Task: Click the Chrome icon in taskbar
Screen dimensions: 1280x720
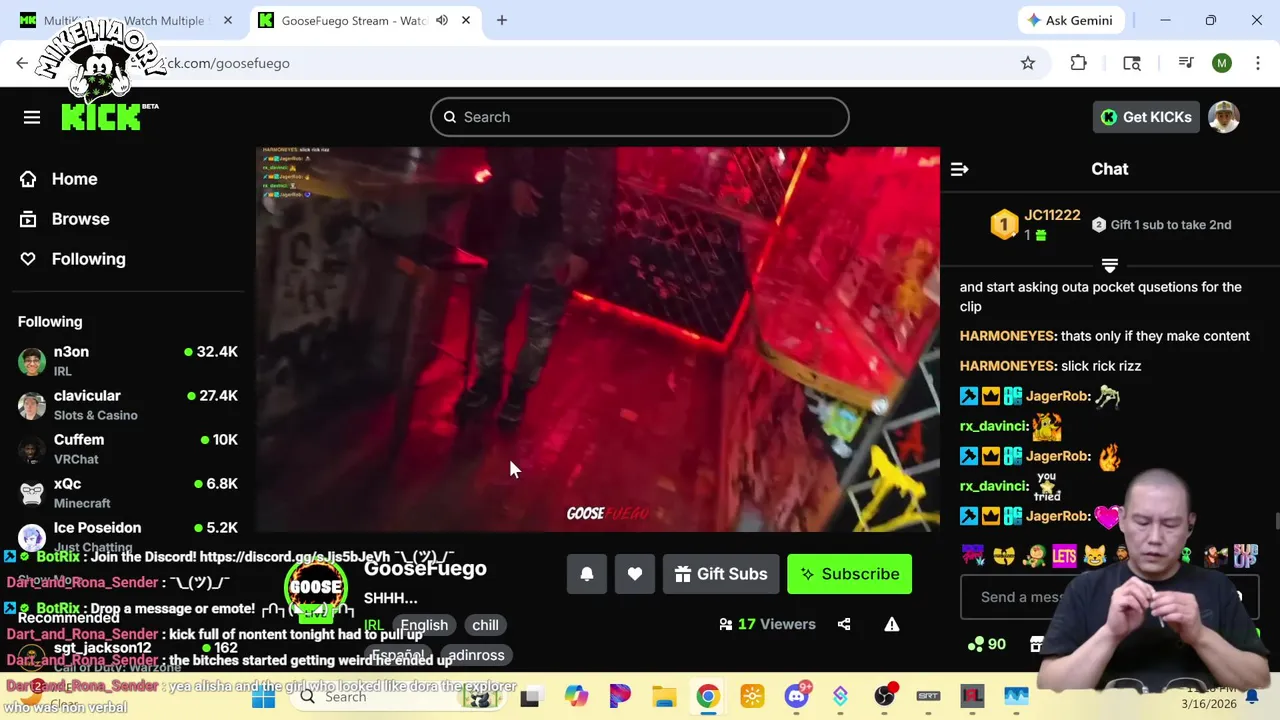Action: click(708, 696)
